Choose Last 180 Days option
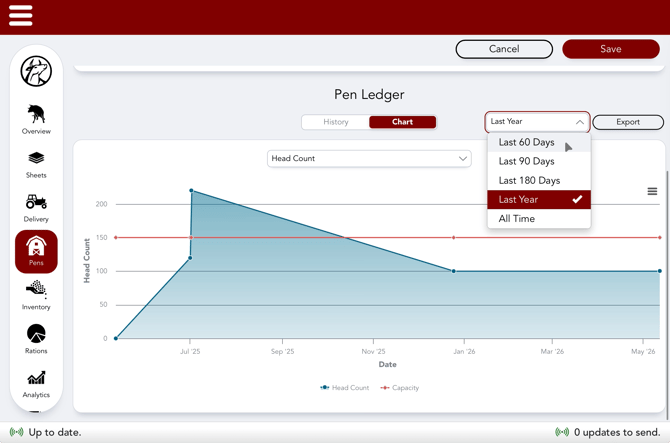The width and height of the screenshot is (670, 443). coord(539,181)
